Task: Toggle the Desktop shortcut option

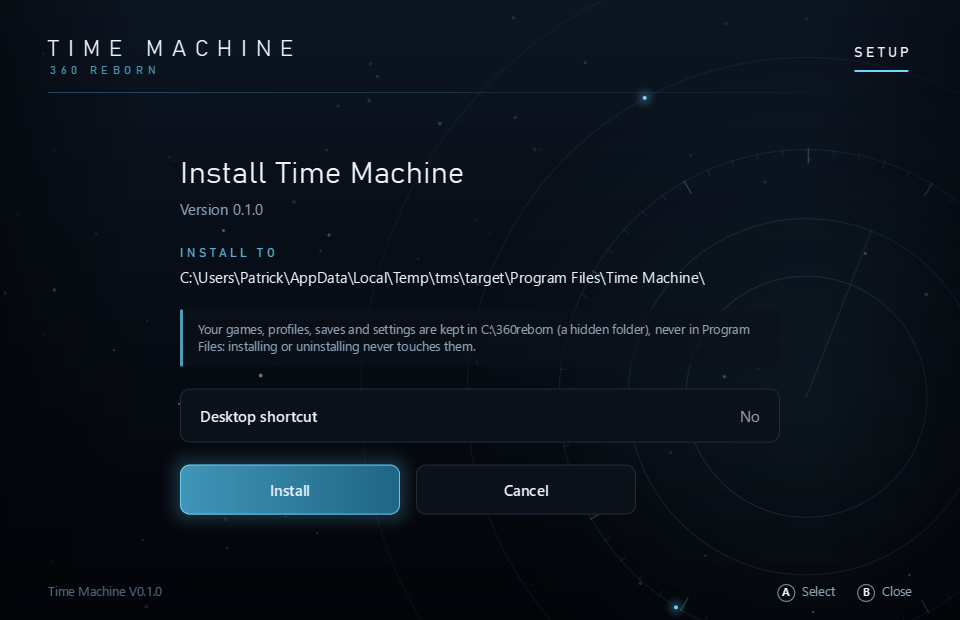Action: 479,416
